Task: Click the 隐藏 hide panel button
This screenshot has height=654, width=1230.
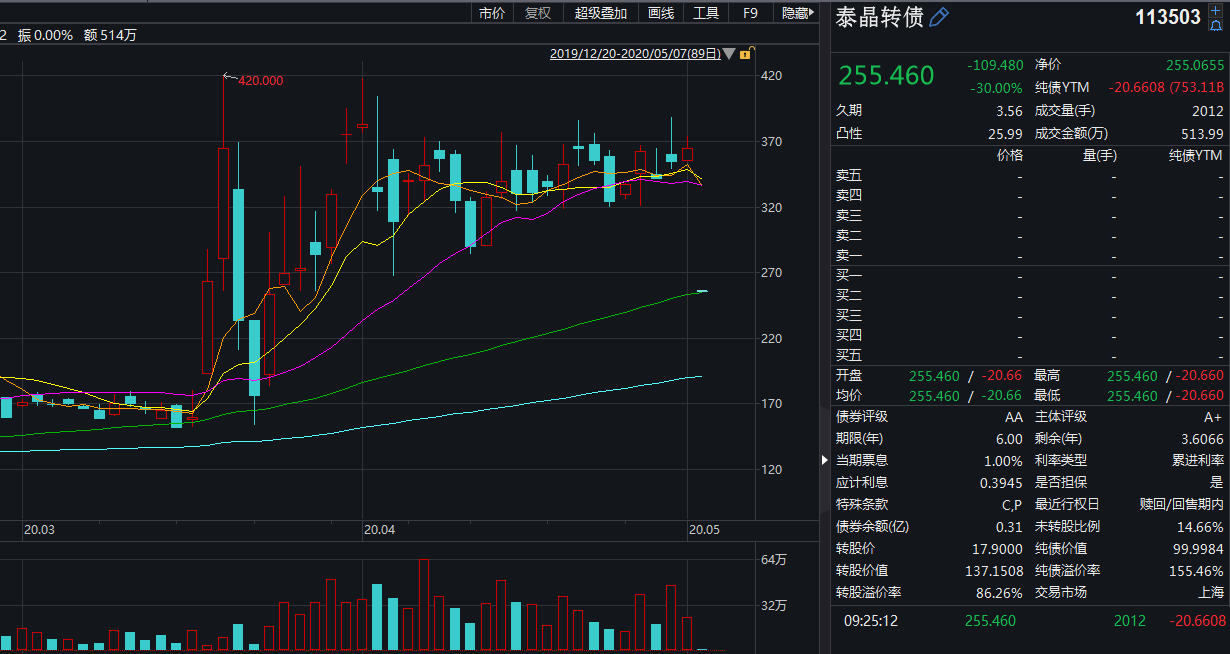Action: point(797,13)
